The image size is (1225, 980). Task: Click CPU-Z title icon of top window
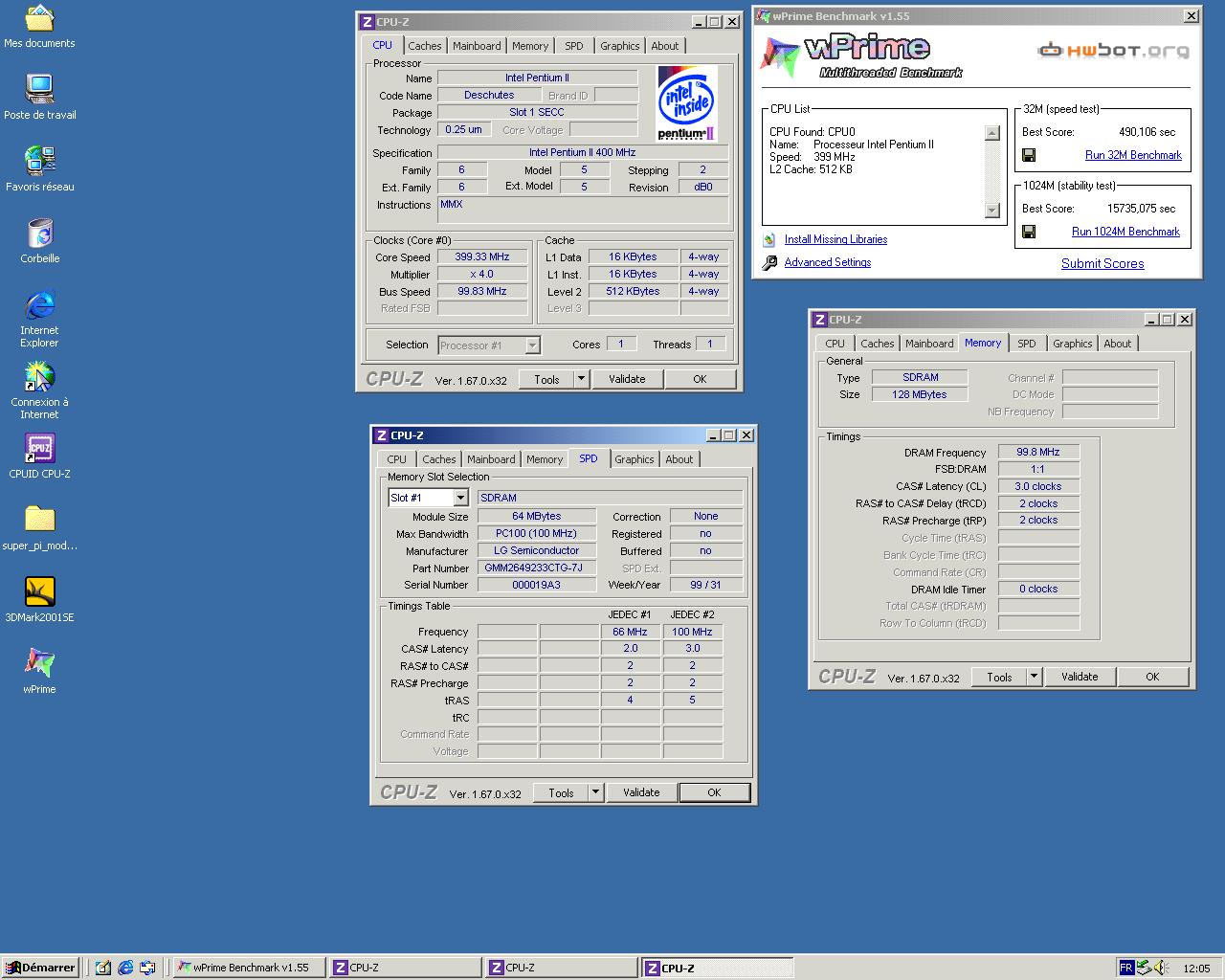[x=367, y=21]
